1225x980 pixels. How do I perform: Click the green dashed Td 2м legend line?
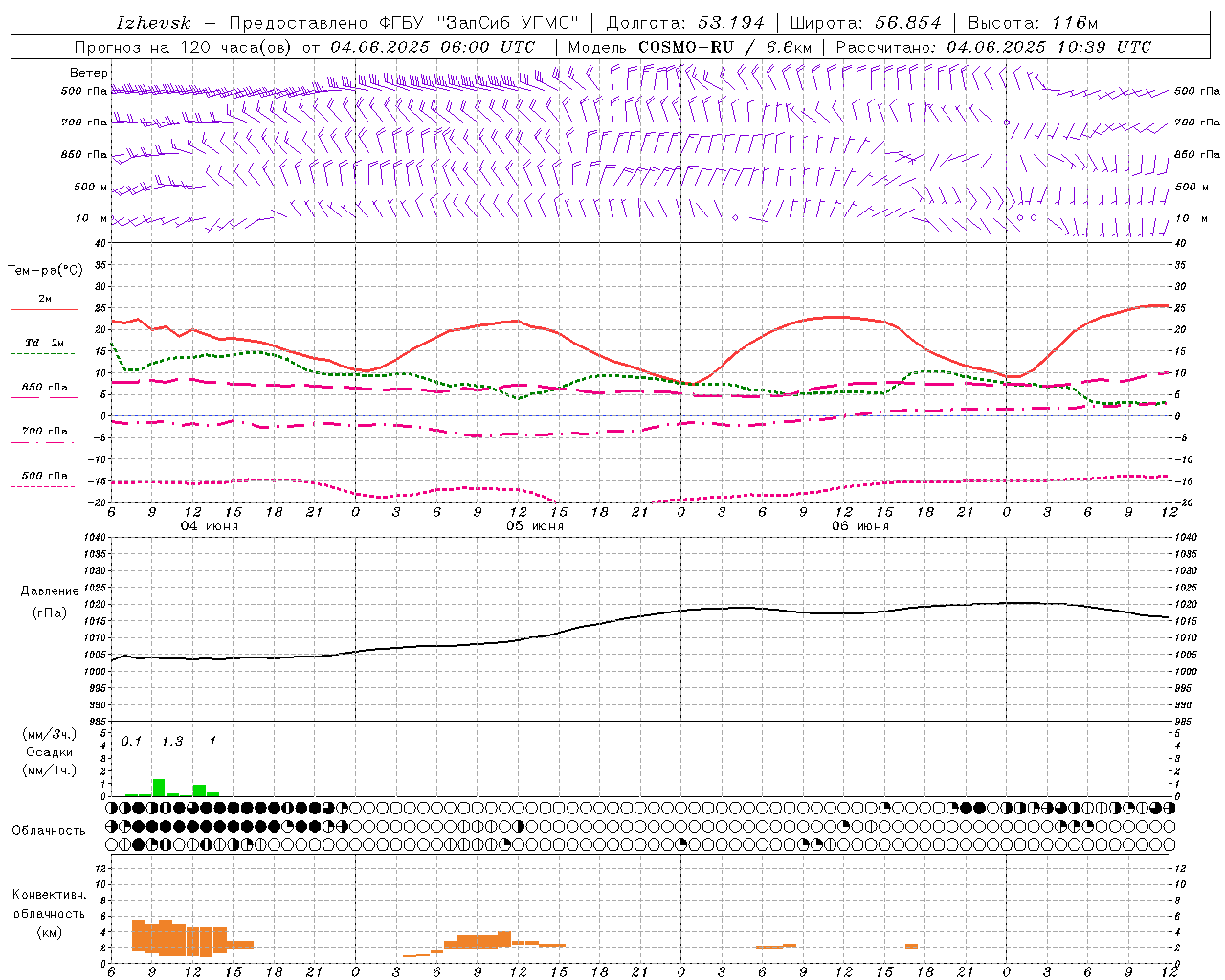point(42,353)
